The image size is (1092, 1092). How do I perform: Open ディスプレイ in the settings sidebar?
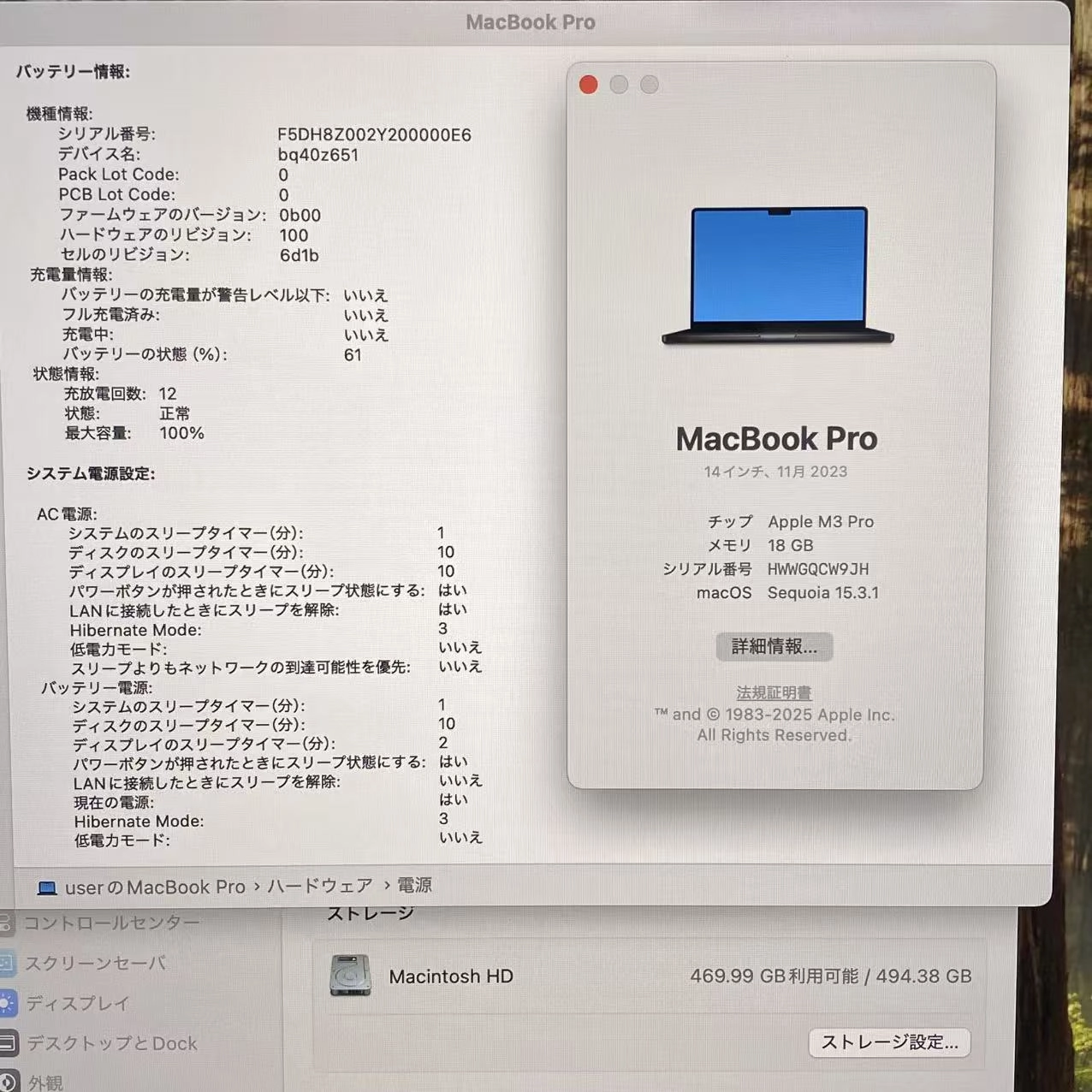pos(77,1003)
